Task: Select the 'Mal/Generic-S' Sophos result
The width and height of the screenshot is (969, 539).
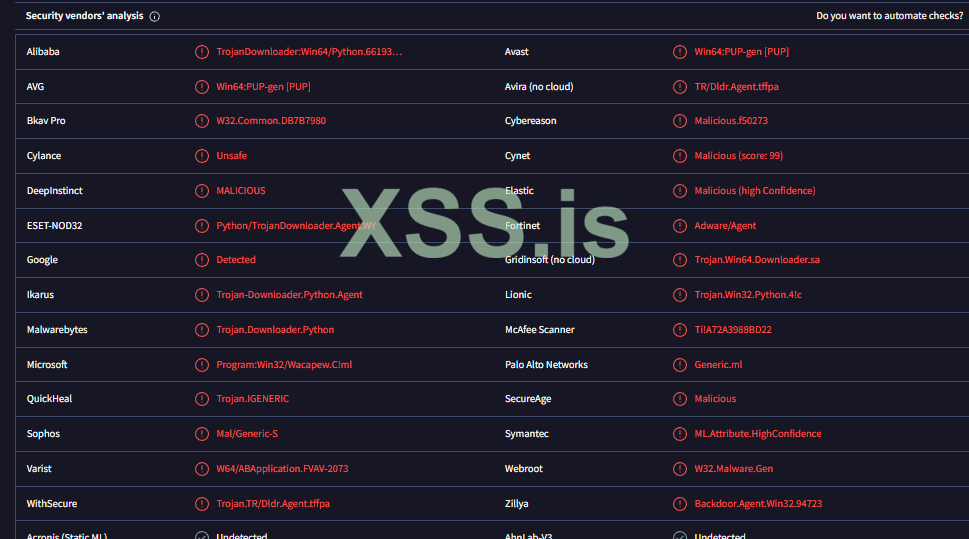Action: coord(247,434)
